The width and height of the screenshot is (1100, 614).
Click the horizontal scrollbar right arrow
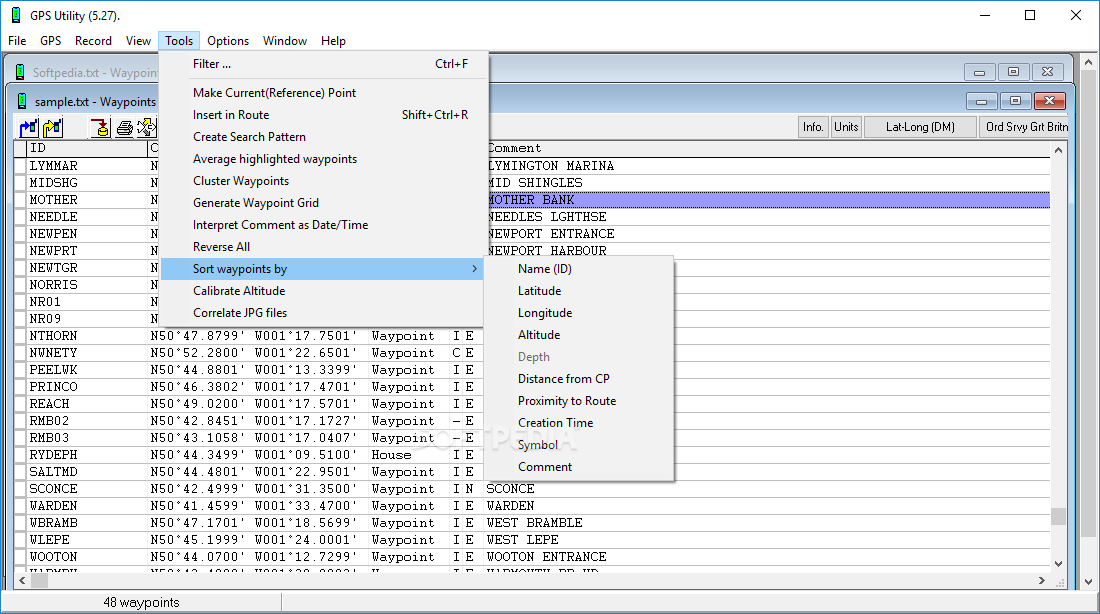click(x=1042, y=580)
